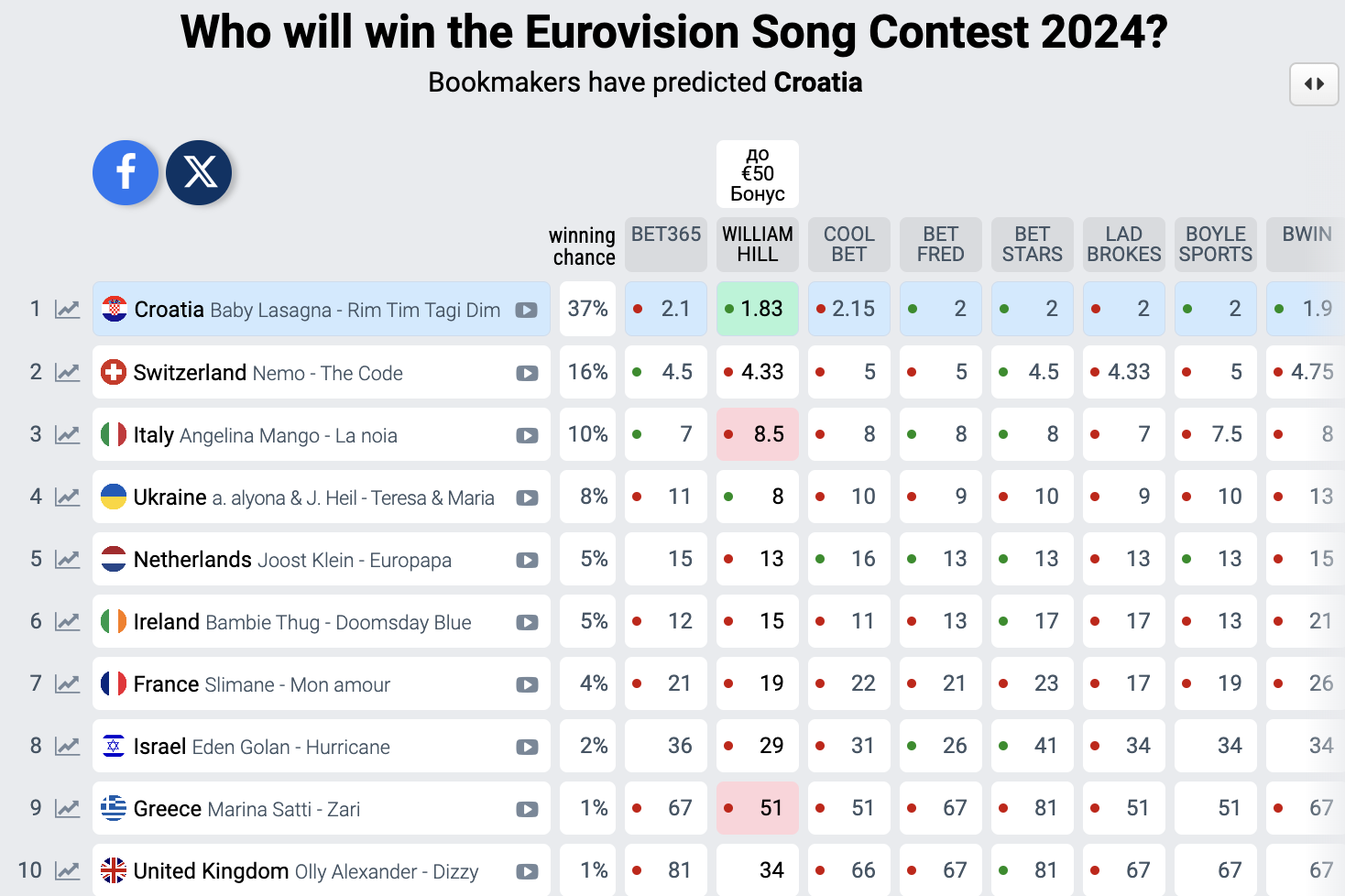Click William Hill's 8.5 Italy odds

click(758, 434)
